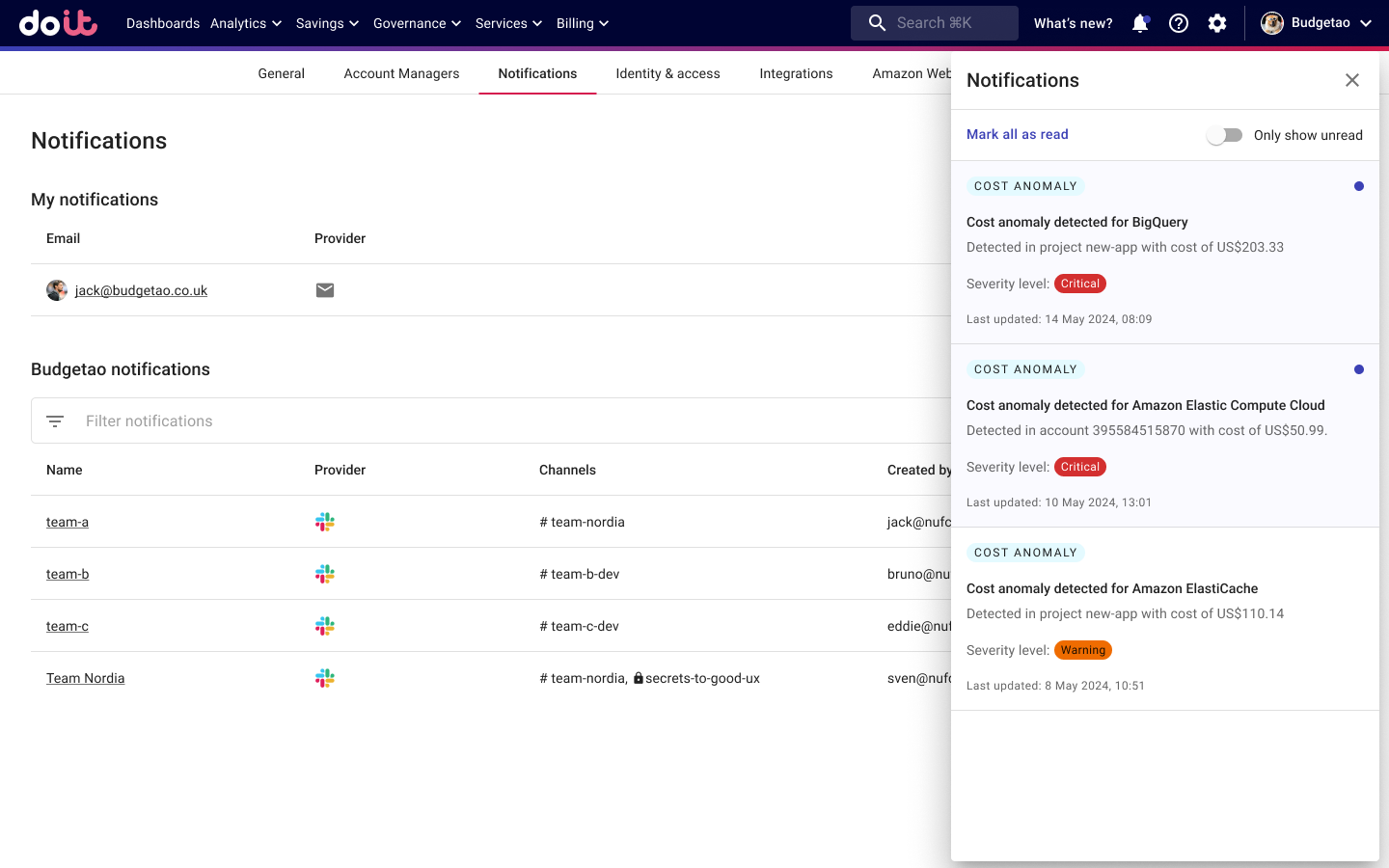Expand the Savings menu
1389x868 pixels.
click(x=328, y=23)
